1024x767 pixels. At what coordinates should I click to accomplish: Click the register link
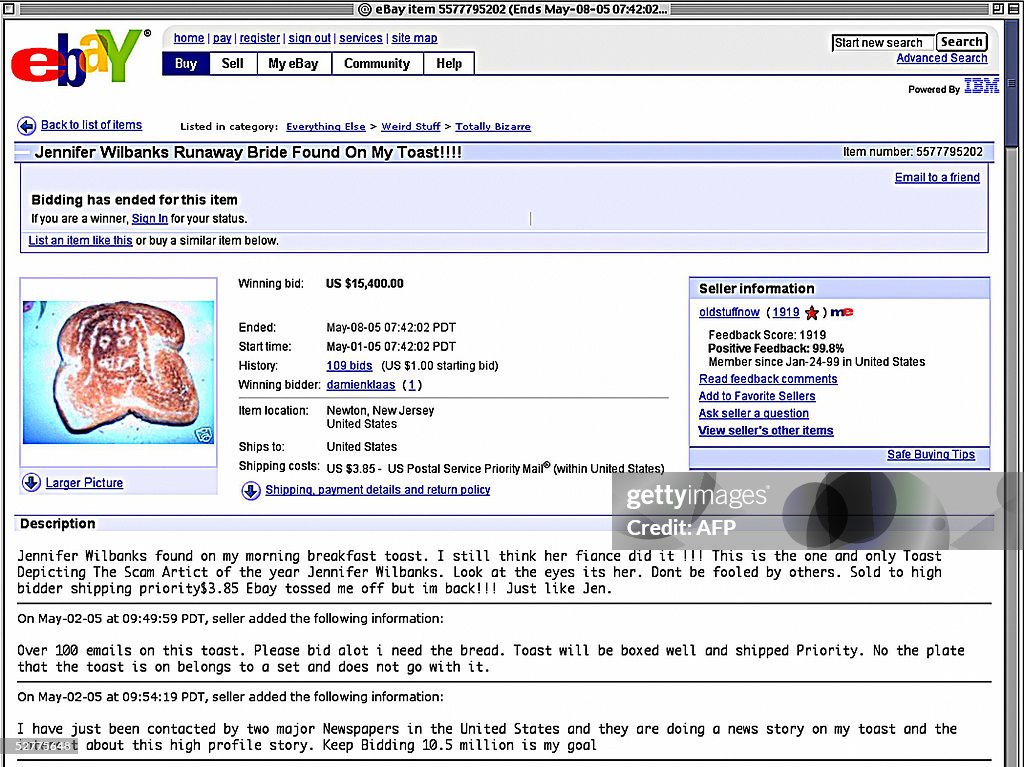[x=259, y=38]
